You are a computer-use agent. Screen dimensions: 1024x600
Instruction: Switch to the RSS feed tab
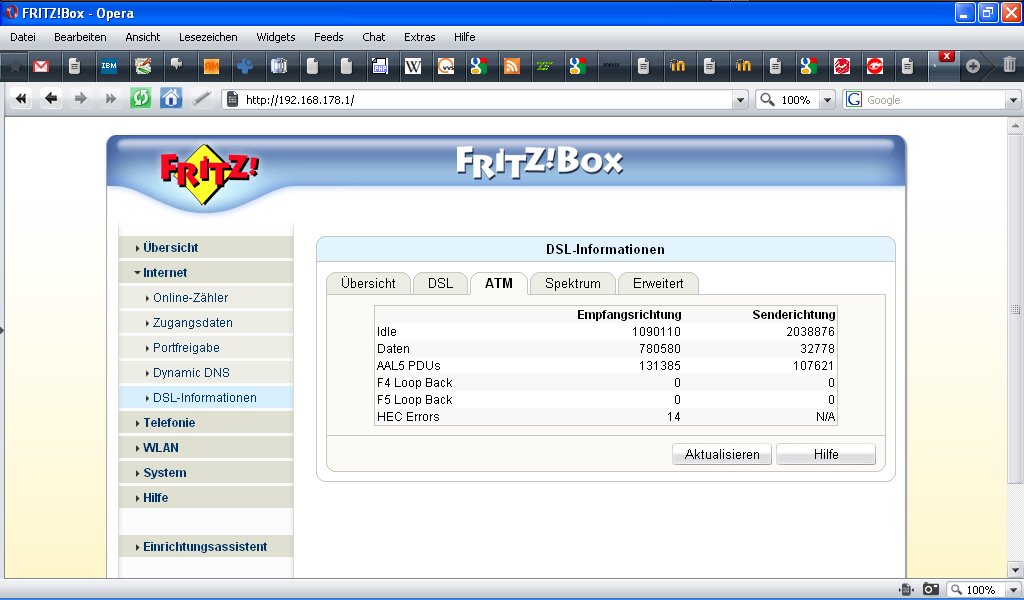(512, 67)
